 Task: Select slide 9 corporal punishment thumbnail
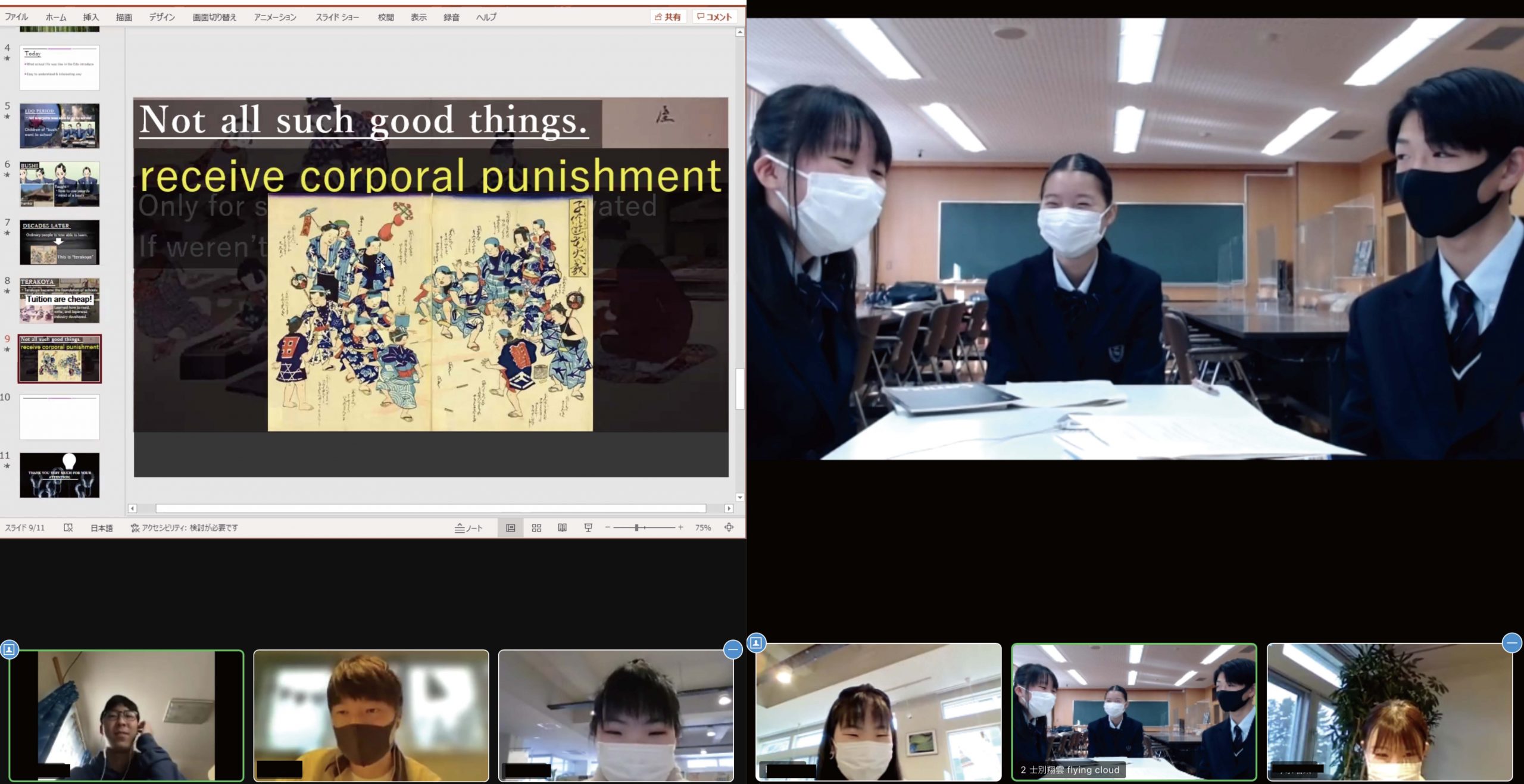click(60, 359)
